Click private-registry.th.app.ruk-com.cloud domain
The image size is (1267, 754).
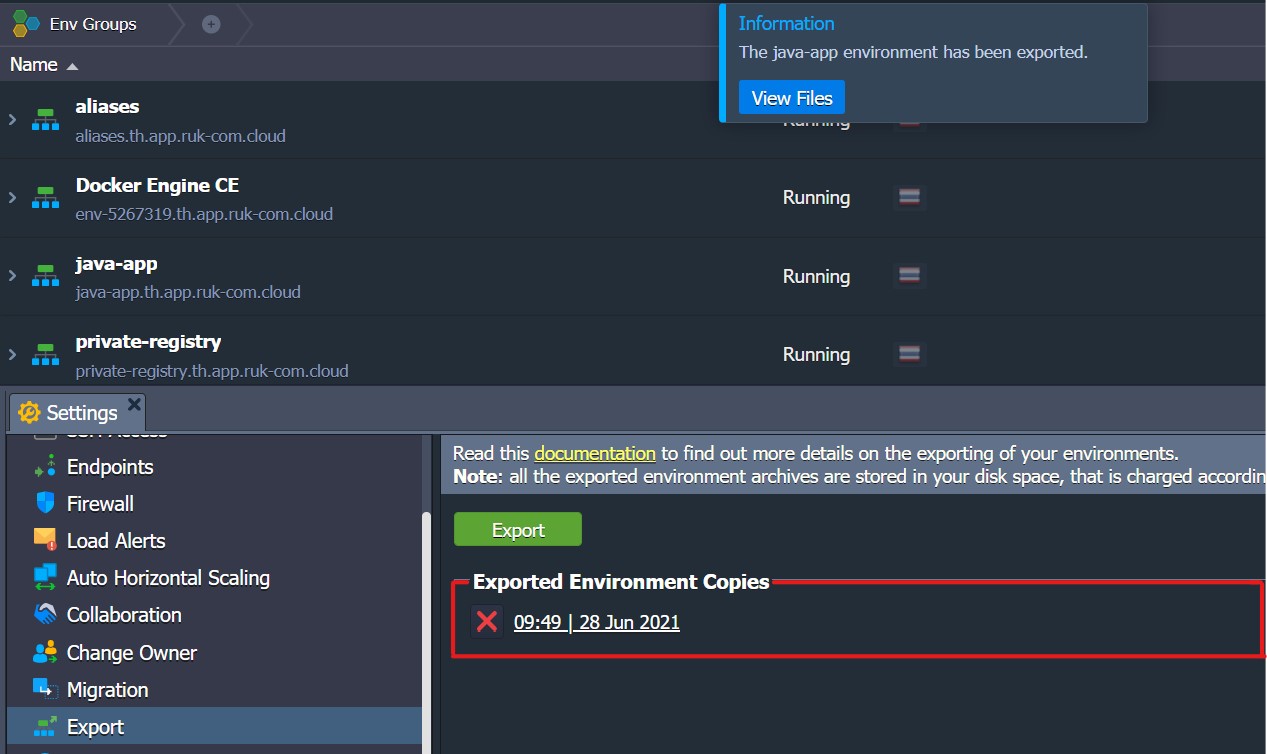point(212,371)
